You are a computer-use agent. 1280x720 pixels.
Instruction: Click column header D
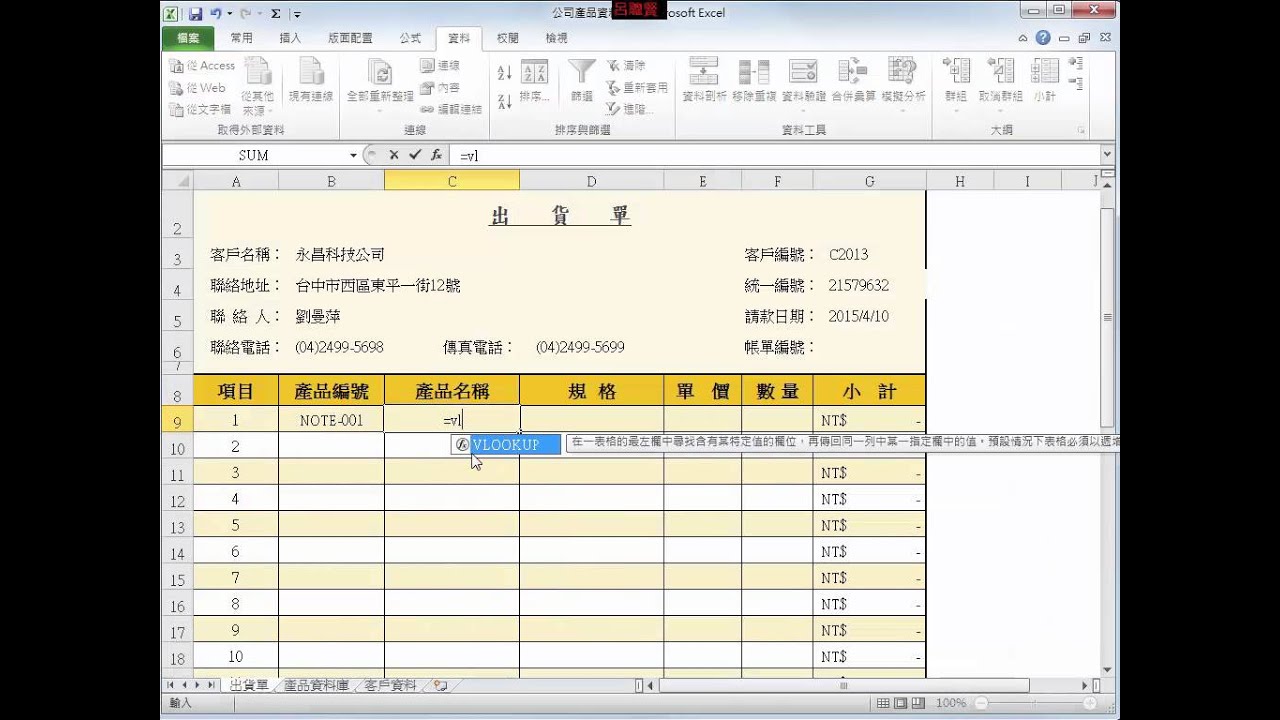point(591,181)
